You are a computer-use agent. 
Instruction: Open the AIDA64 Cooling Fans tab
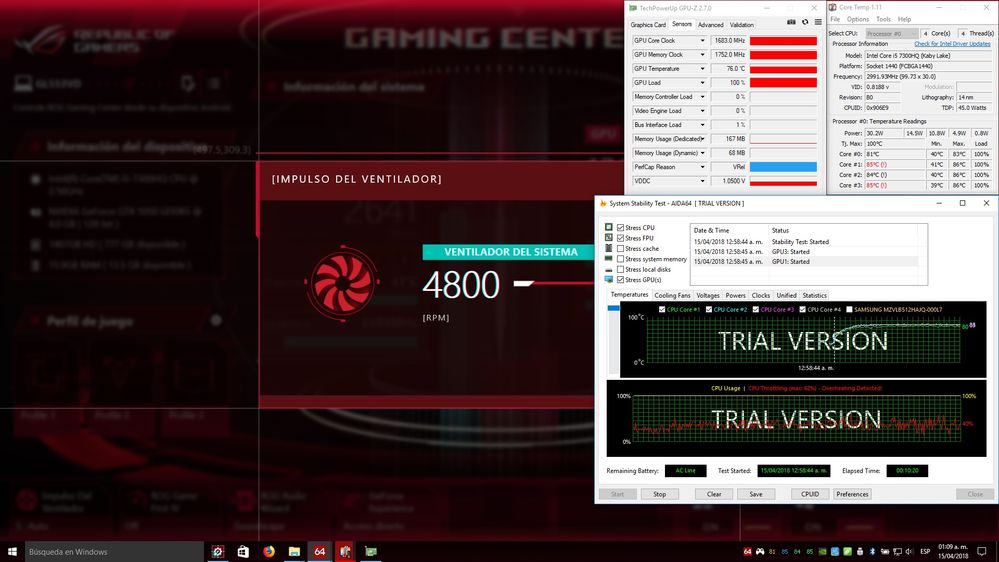(672, 296)
